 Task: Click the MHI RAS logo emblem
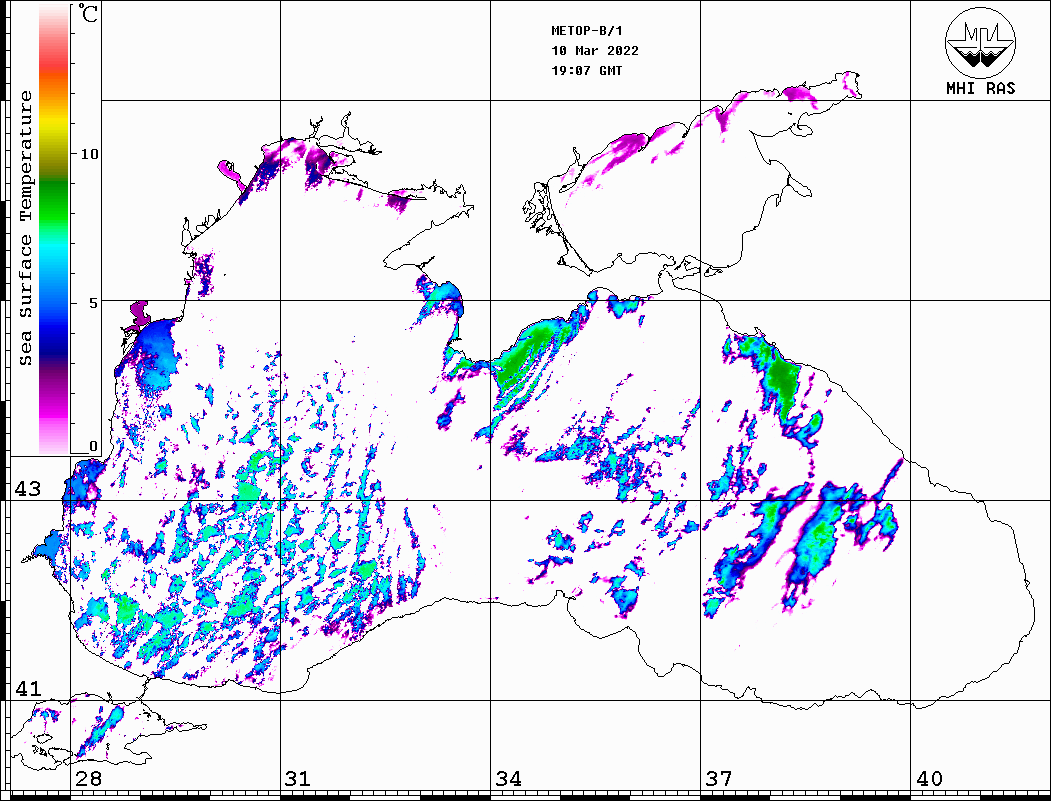click(981, 42)
